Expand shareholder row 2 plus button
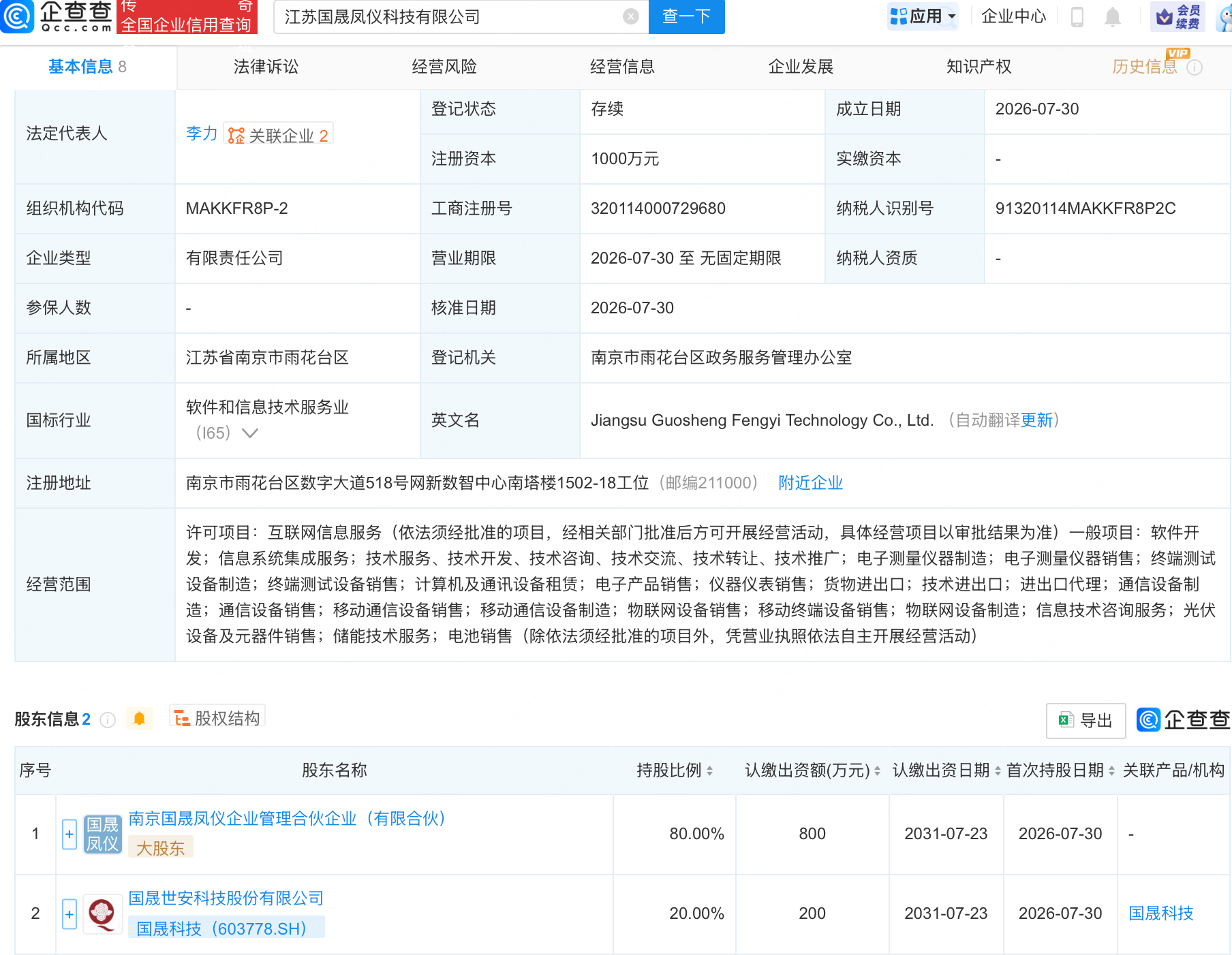This screenshot has width=1232, height=955. [x=70, y=914]
